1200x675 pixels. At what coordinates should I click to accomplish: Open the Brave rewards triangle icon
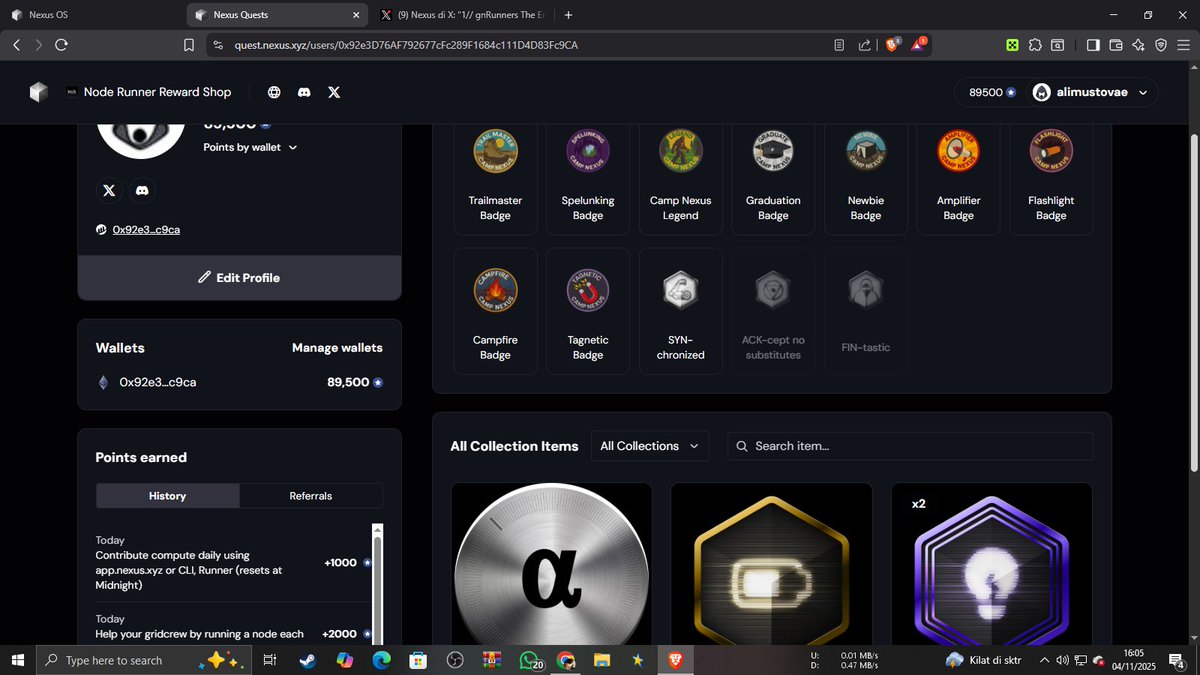(x=918, y=45)
